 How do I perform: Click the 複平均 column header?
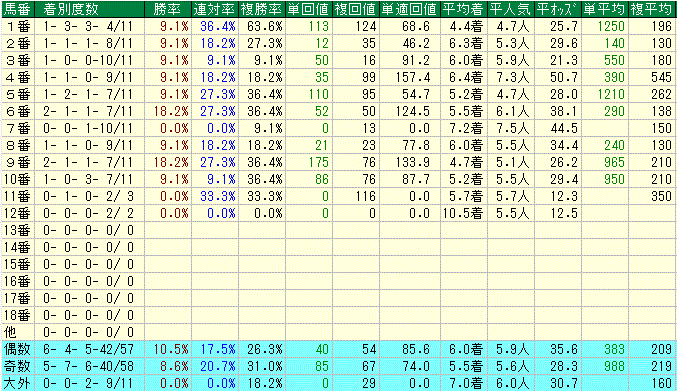click(x=652, y=9)
